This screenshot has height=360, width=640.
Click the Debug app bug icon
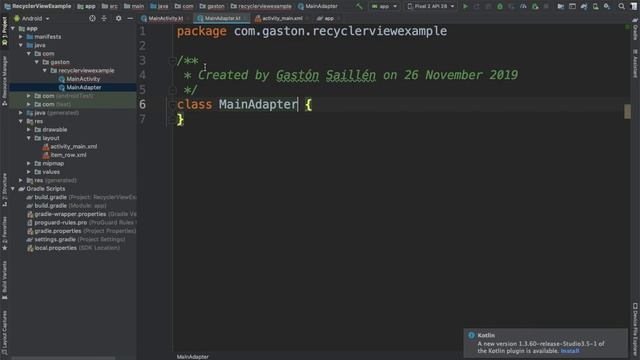(x=500, y=6)
